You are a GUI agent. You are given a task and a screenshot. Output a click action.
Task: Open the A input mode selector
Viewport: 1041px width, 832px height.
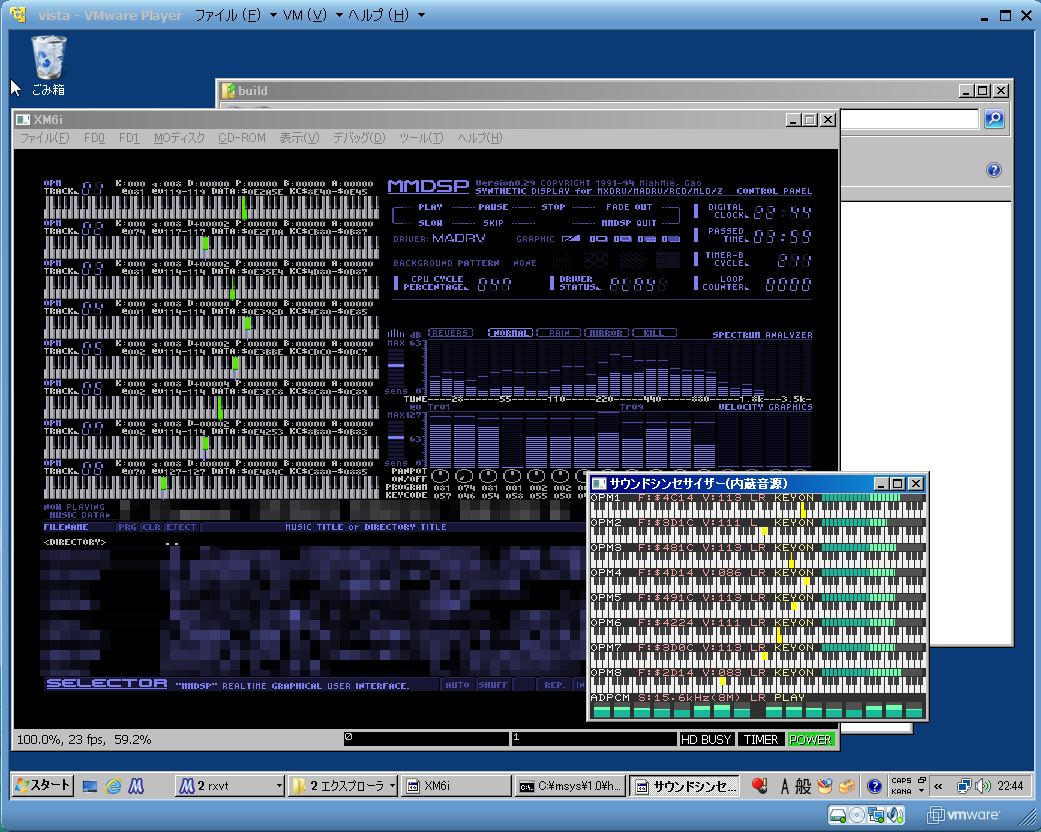tap(785, 787)
